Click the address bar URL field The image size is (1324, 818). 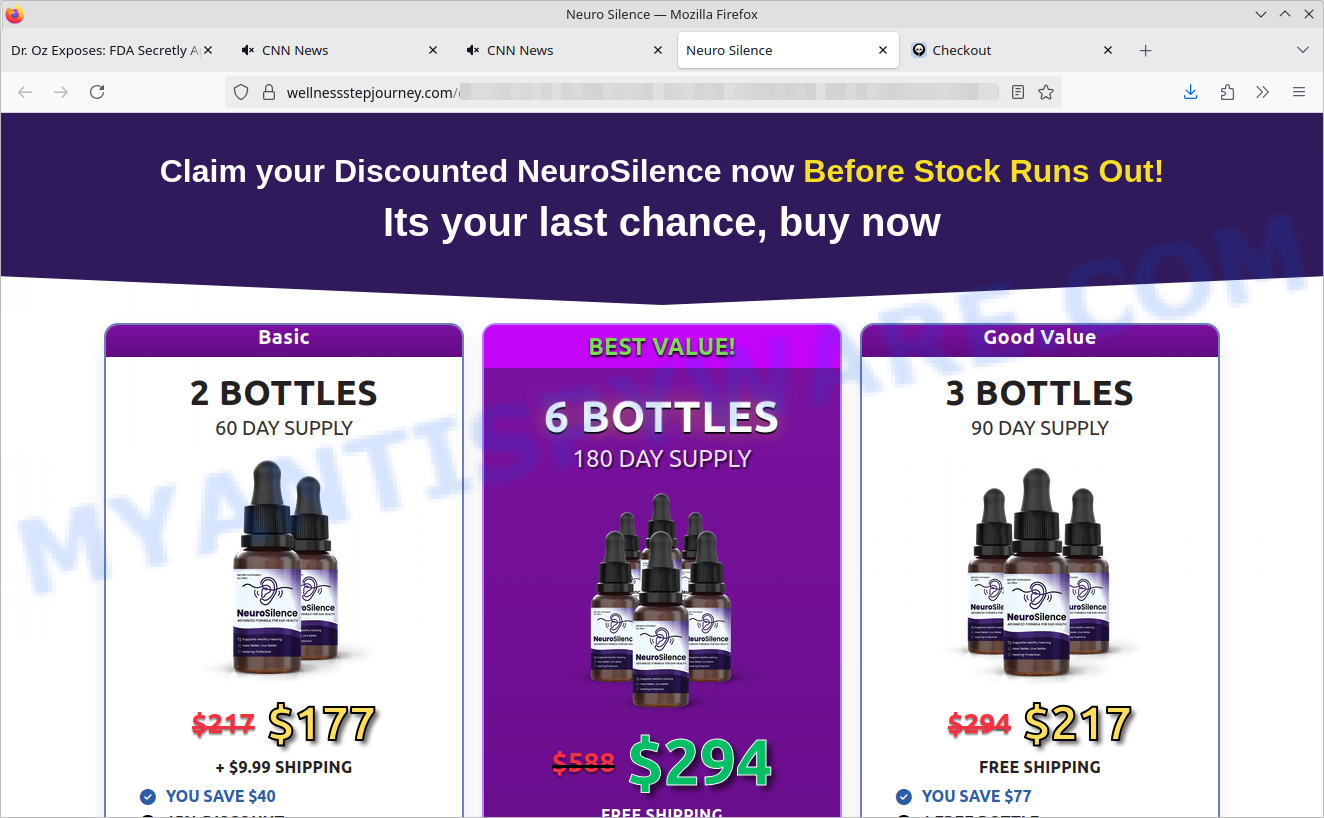(640, 92)
